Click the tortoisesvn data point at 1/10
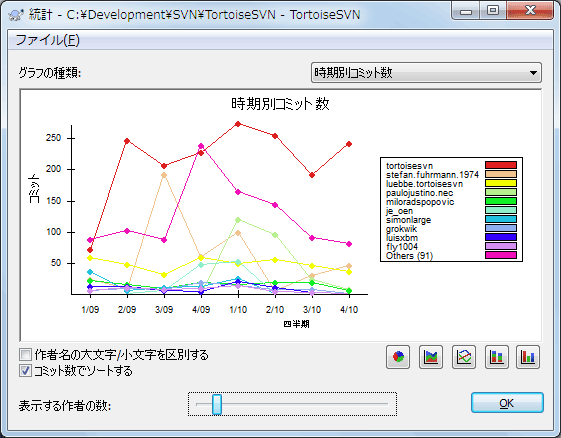This screenshot has width=561, height=438. click(x=238, y=124)
